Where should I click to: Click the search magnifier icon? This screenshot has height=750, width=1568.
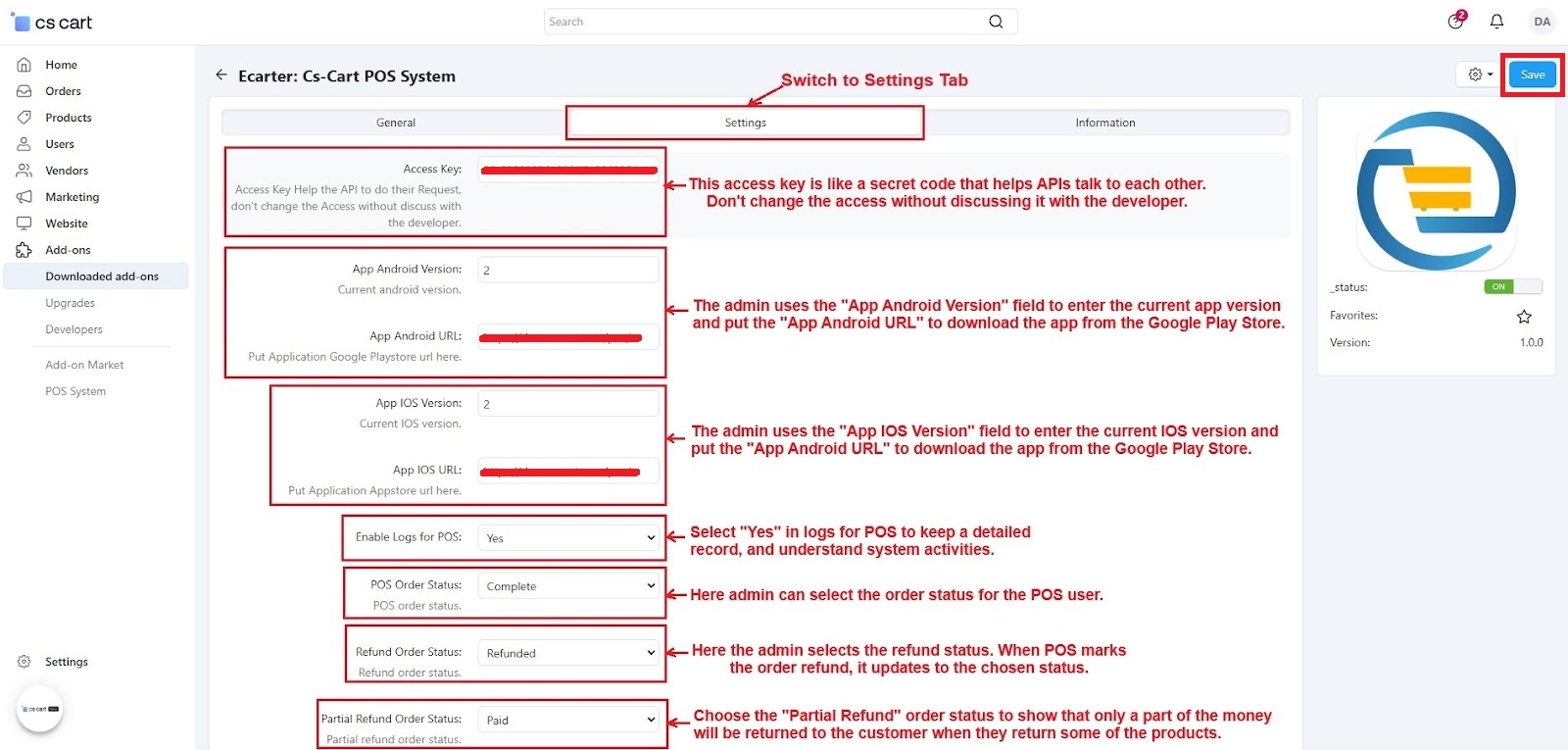tap(996, 22)
